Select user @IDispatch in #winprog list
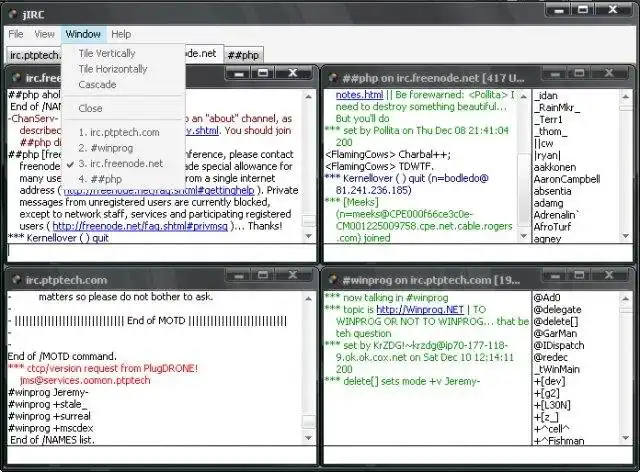Screen dimensions: 640x472 click(x=559, y=345)
